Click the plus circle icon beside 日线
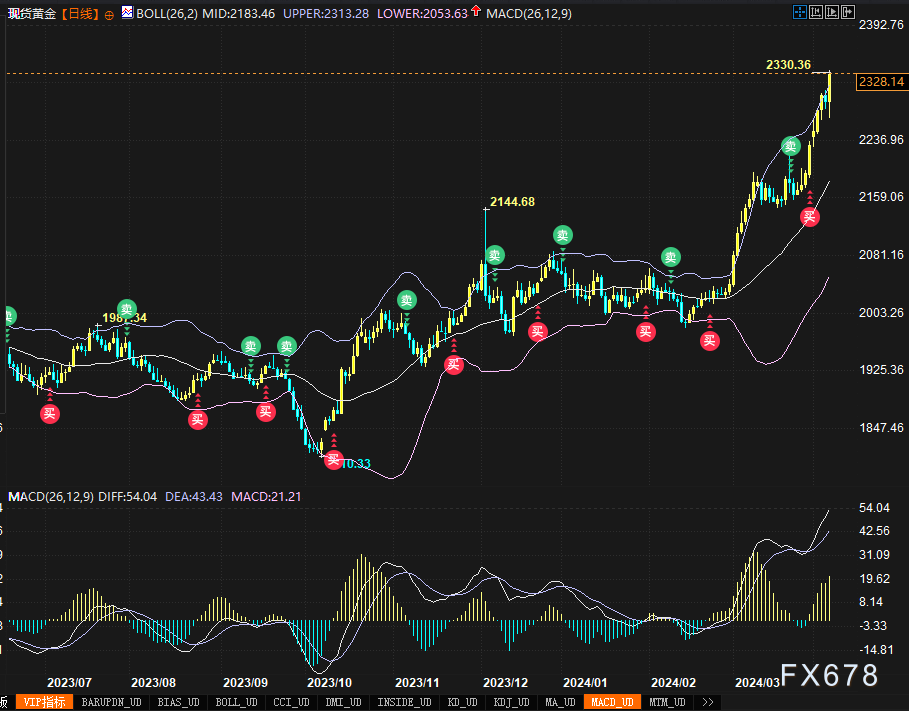 [109, 15]
